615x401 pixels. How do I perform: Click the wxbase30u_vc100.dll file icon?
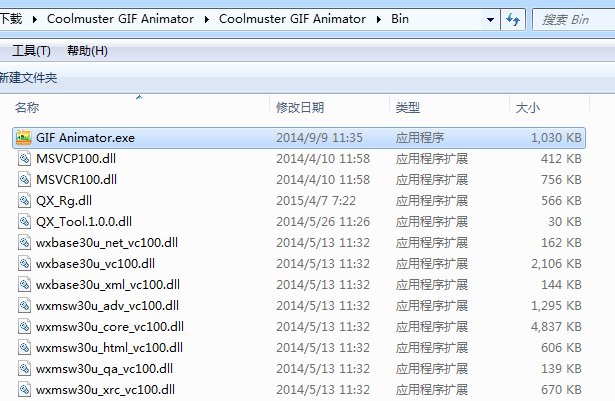click(x=24, y=264)
